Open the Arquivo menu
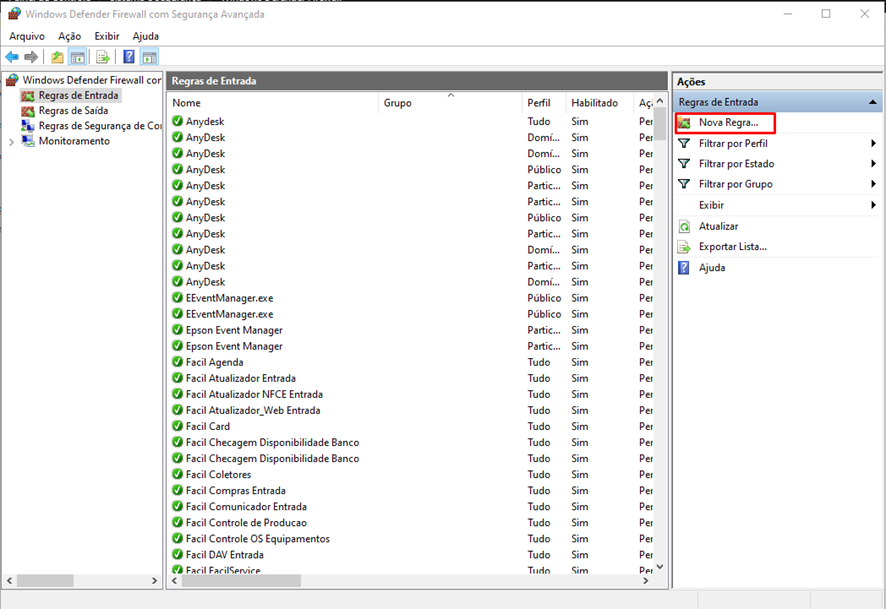 pos(27,36)
